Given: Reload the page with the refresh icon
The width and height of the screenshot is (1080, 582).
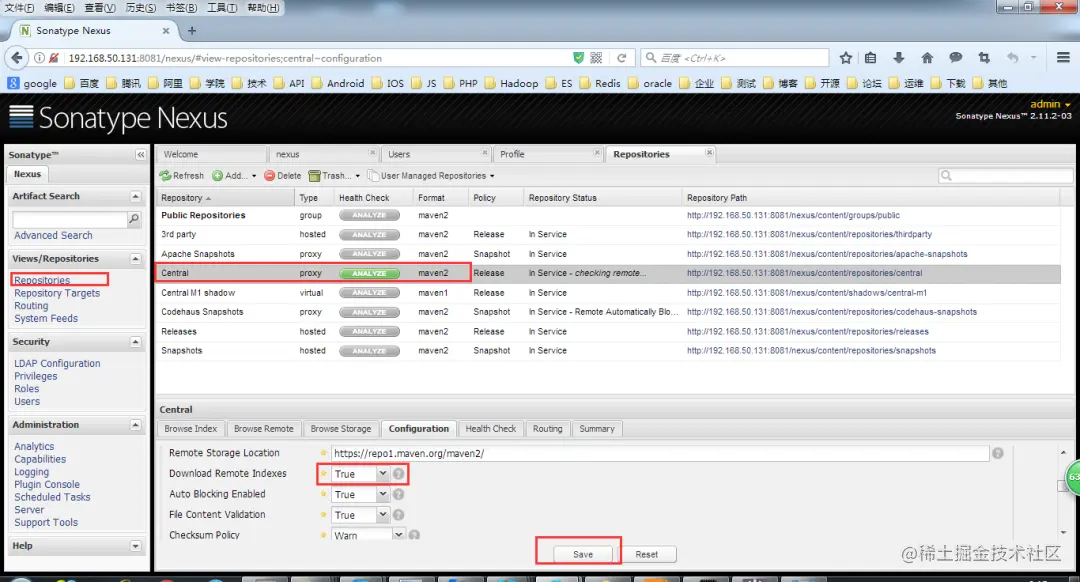Looking at the screenshot, I should coord(621,58).
